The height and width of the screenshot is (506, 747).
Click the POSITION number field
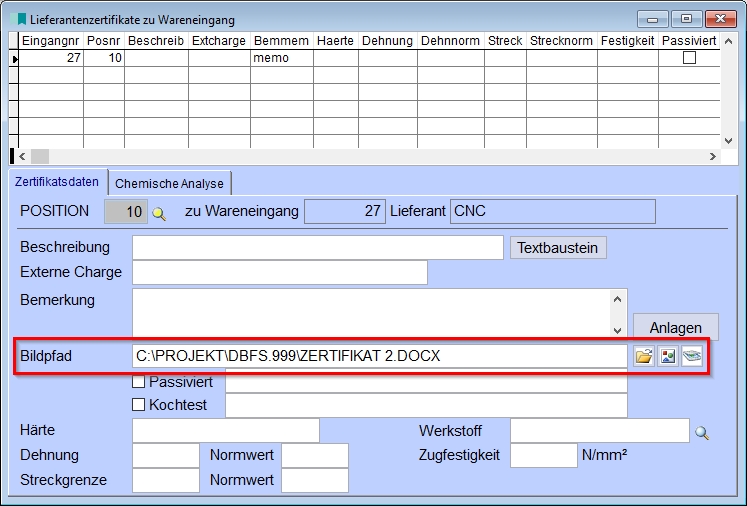[126, 212]
